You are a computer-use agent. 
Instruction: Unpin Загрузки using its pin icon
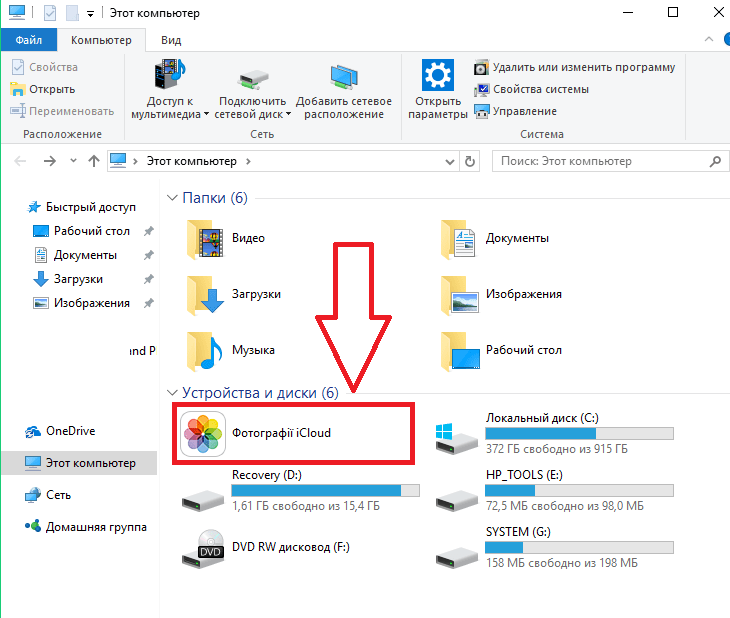(x=149, y=279)
